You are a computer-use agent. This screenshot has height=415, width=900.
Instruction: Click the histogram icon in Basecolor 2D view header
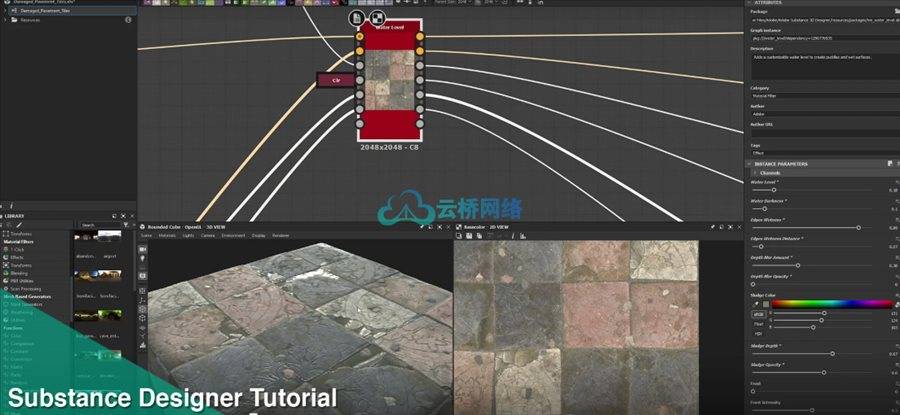pos(523,235)
